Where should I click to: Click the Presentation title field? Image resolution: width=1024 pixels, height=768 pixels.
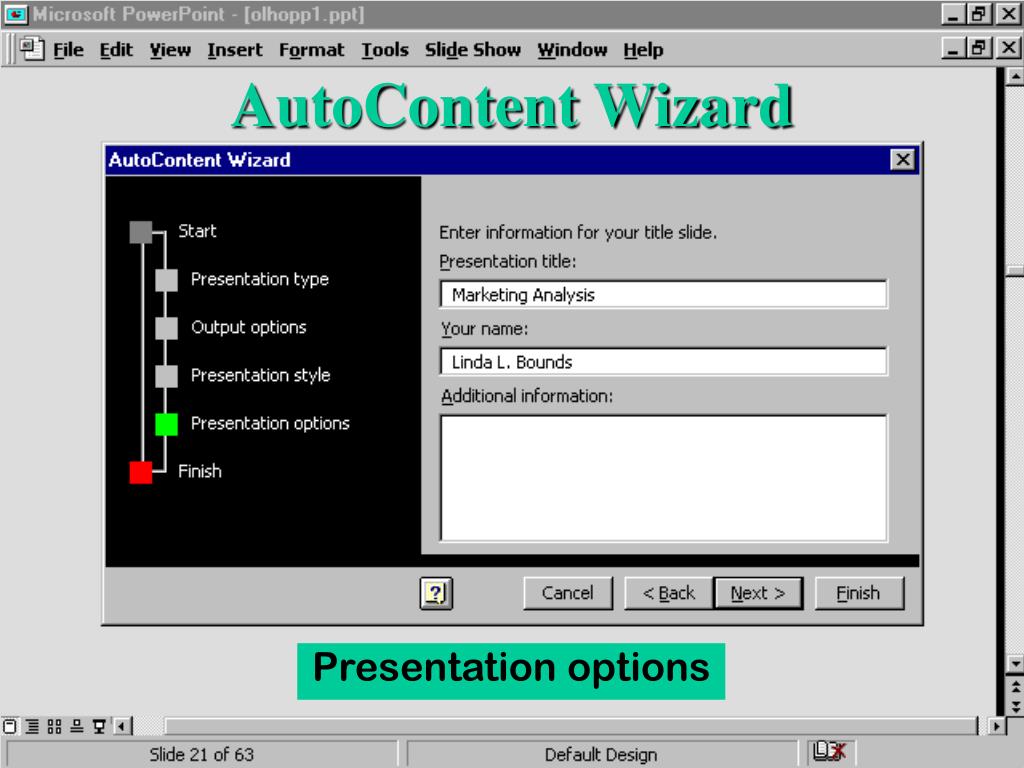664,295
